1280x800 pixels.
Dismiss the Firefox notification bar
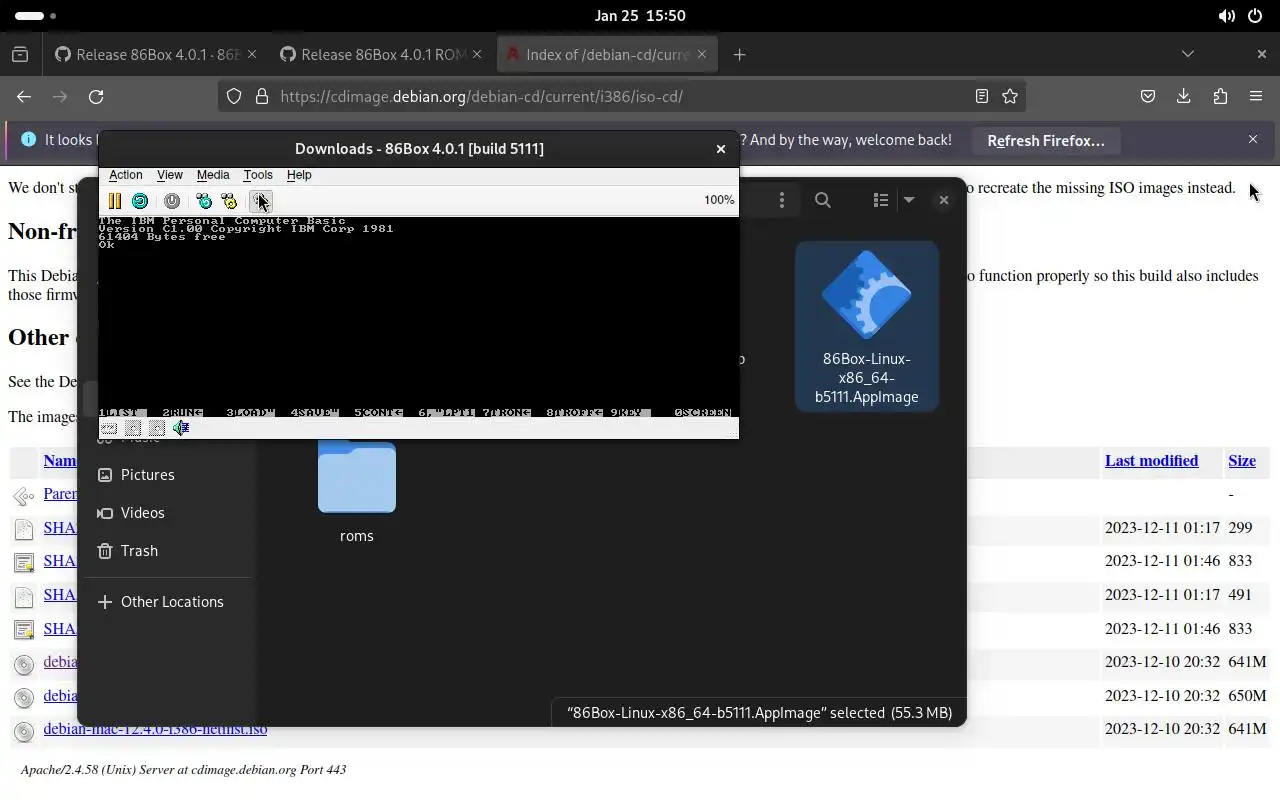pos(1253,140)
